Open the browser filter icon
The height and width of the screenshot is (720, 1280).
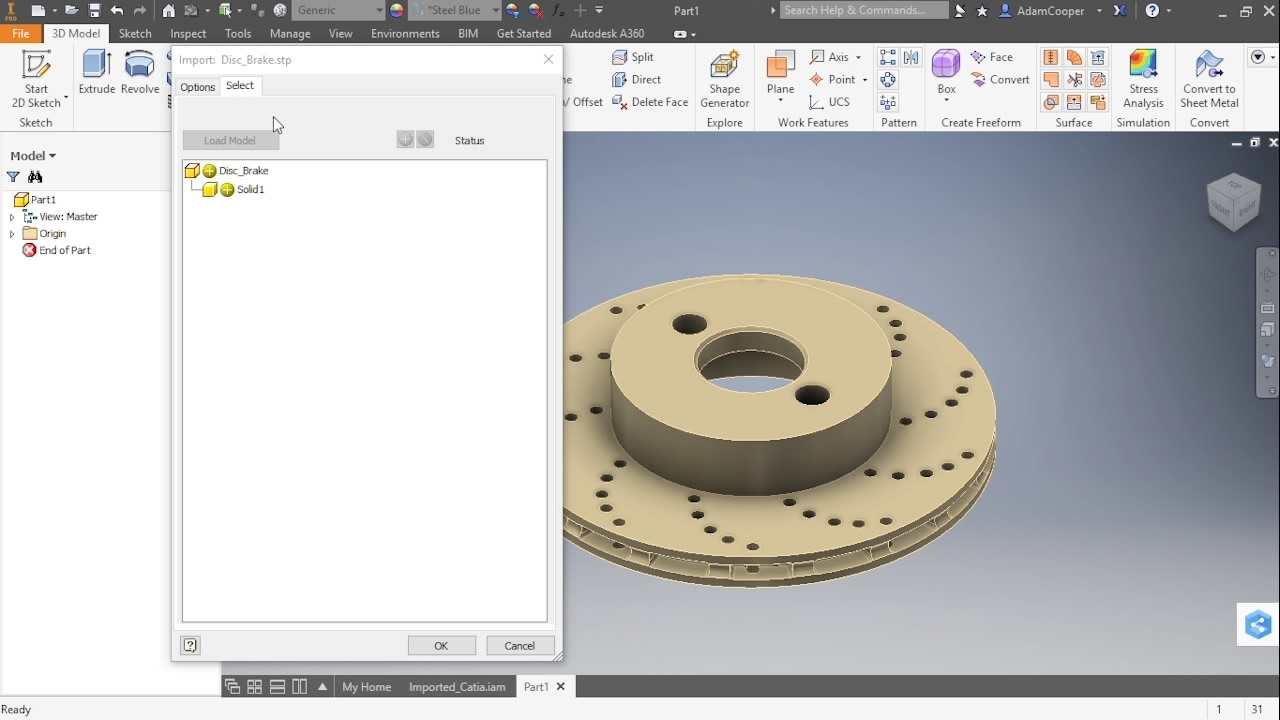point(13,177)
